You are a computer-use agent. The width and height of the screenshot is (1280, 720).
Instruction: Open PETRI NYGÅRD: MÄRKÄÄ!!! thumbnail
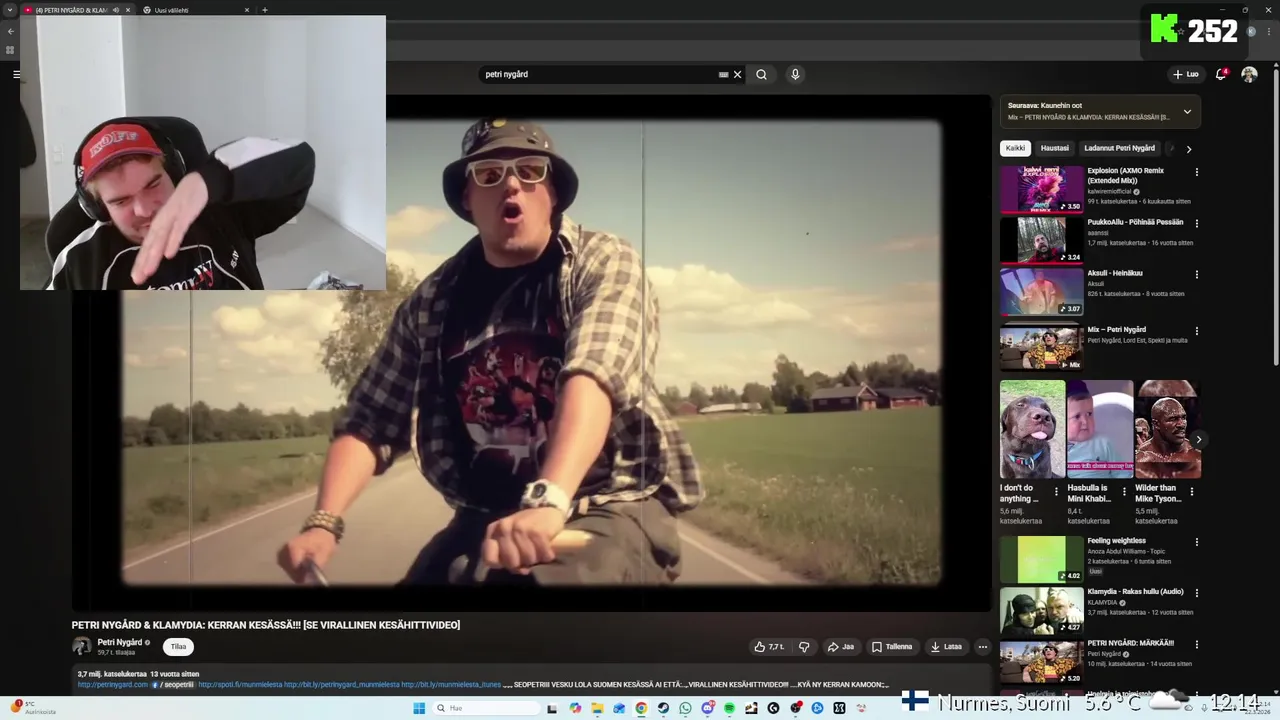pyautogui.click(x=1041, y=661)
